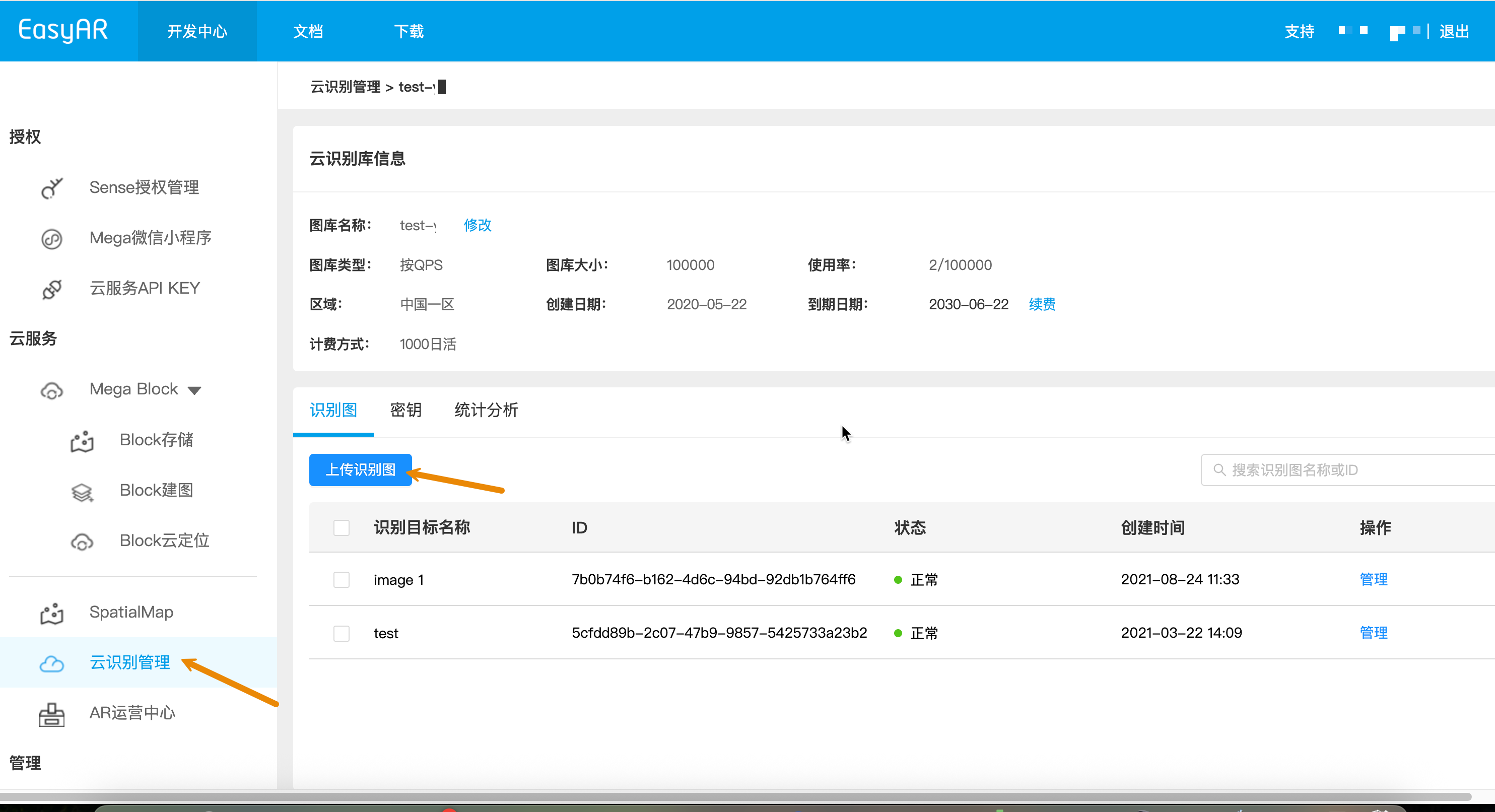Click the SpatialMap sidebar icon
This screenshot has width=1495, height=812.
tap(52, 613)
